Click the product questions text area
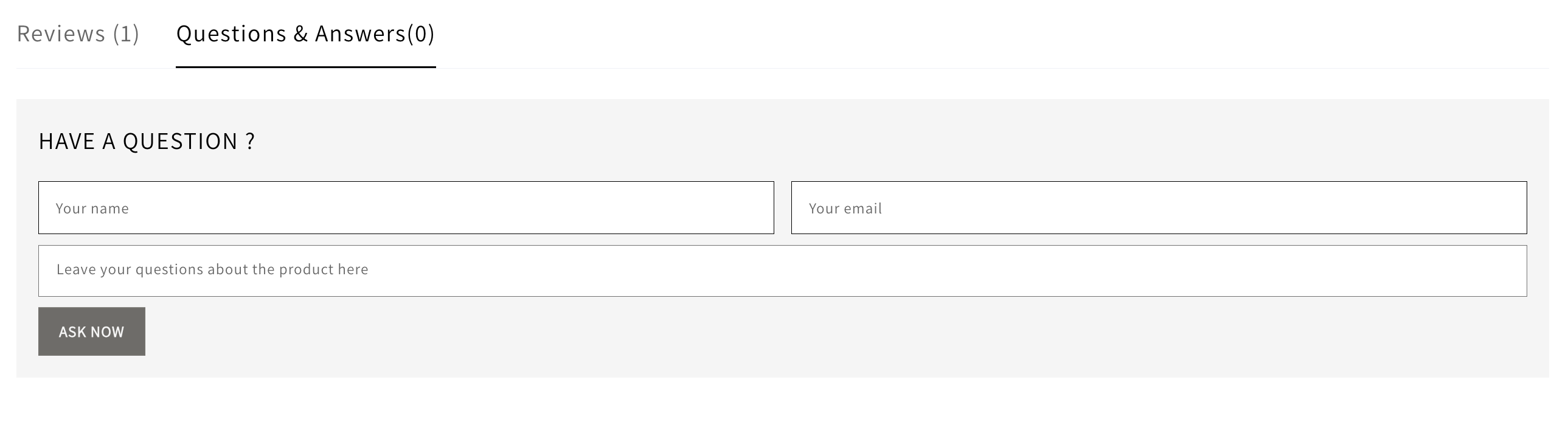 783,271
